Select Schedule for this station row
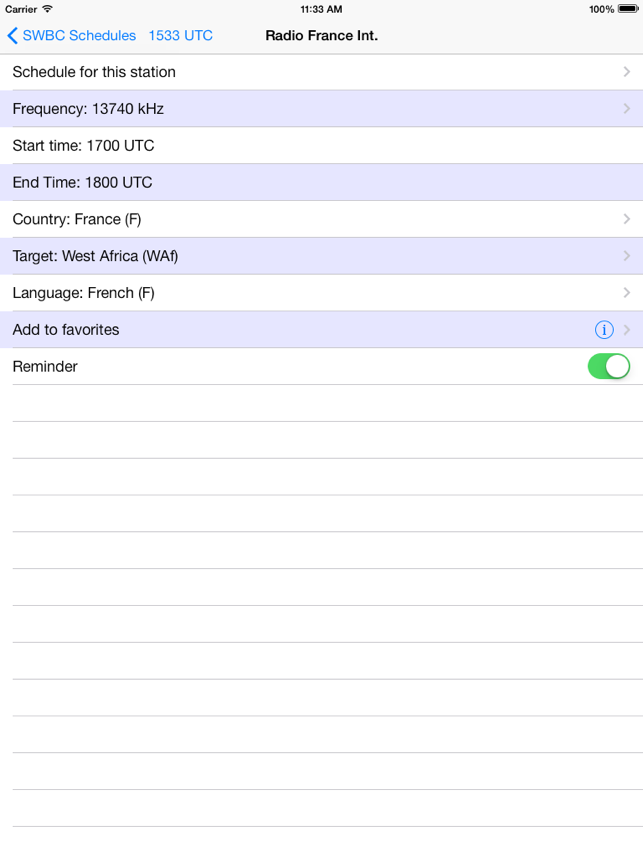The height and width of the screenshot is (857, 643). tap(322, 72)
